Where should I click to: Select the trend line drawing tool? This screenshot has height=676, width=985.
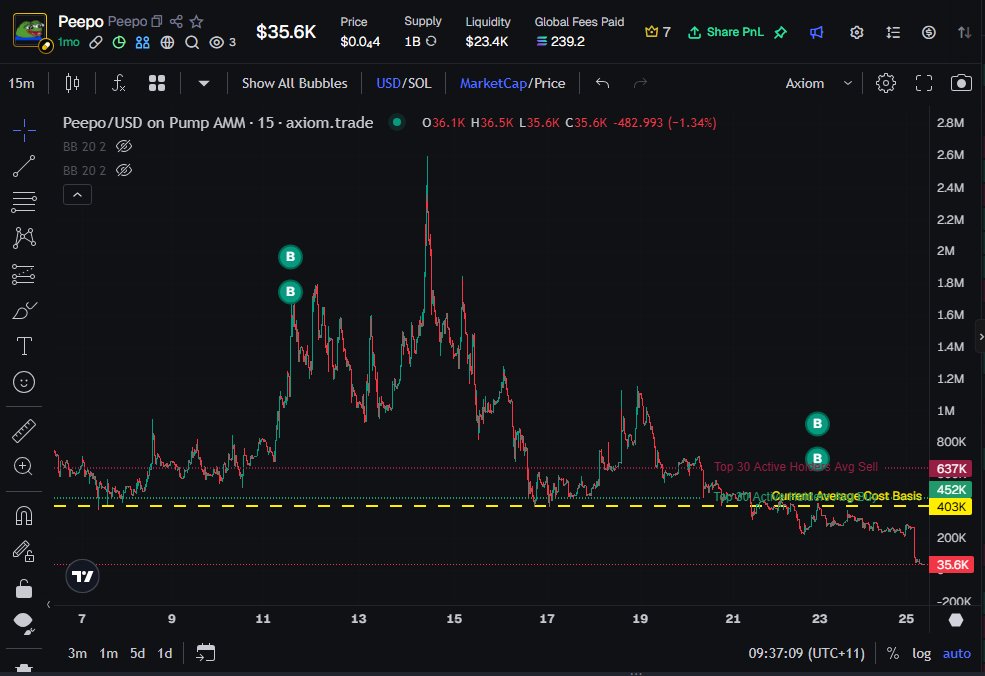[x=24, y=166]
